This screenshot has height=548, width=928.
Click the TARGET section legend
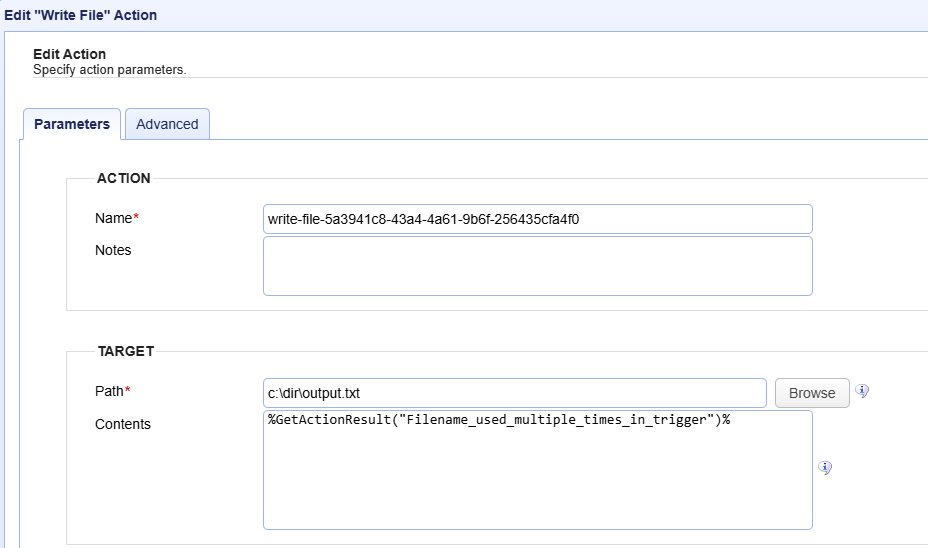[x=126, y=351]
